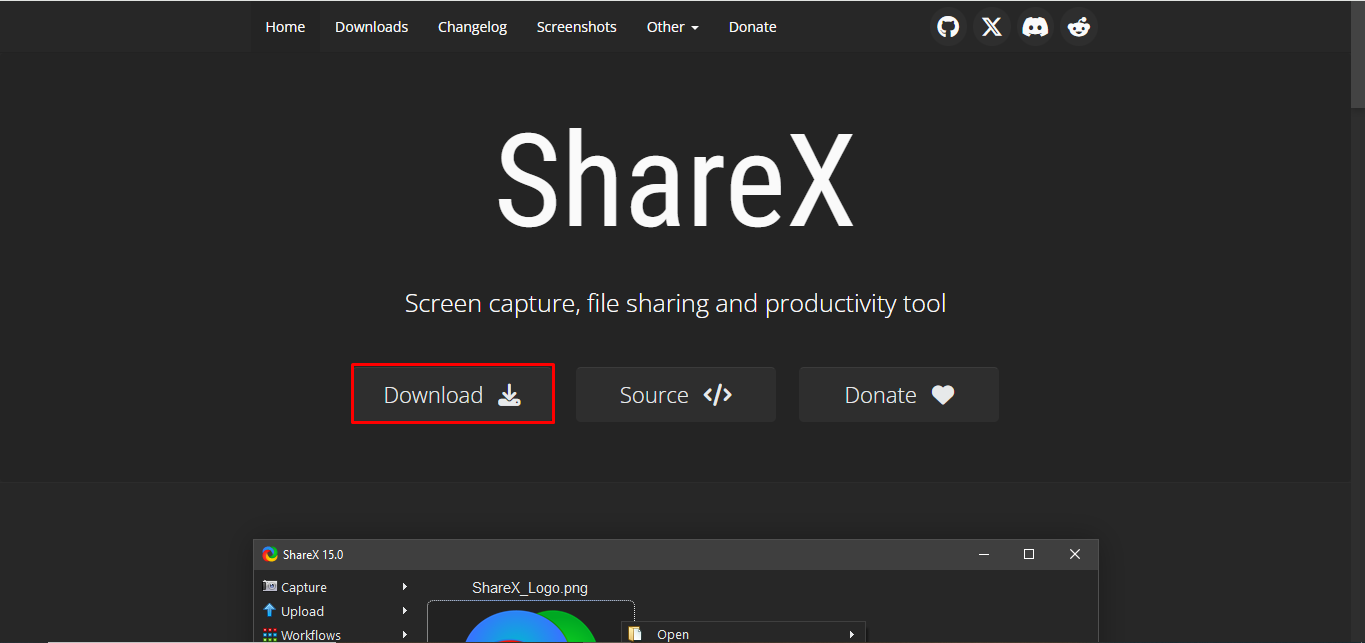Expand the Capture submenu arrow
The width and height of the screenshot is (1365, 643).
[x=404, y=587]
